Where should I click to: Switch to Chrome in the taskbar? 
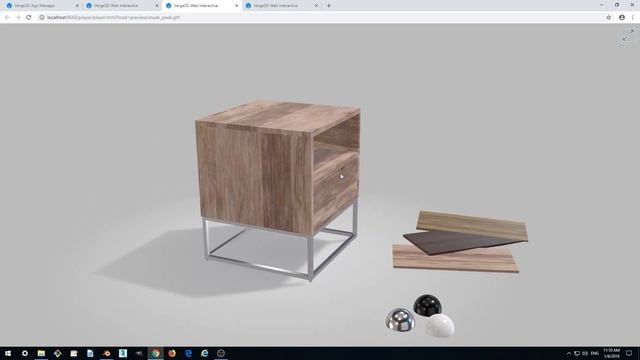(x=156, y=353)
